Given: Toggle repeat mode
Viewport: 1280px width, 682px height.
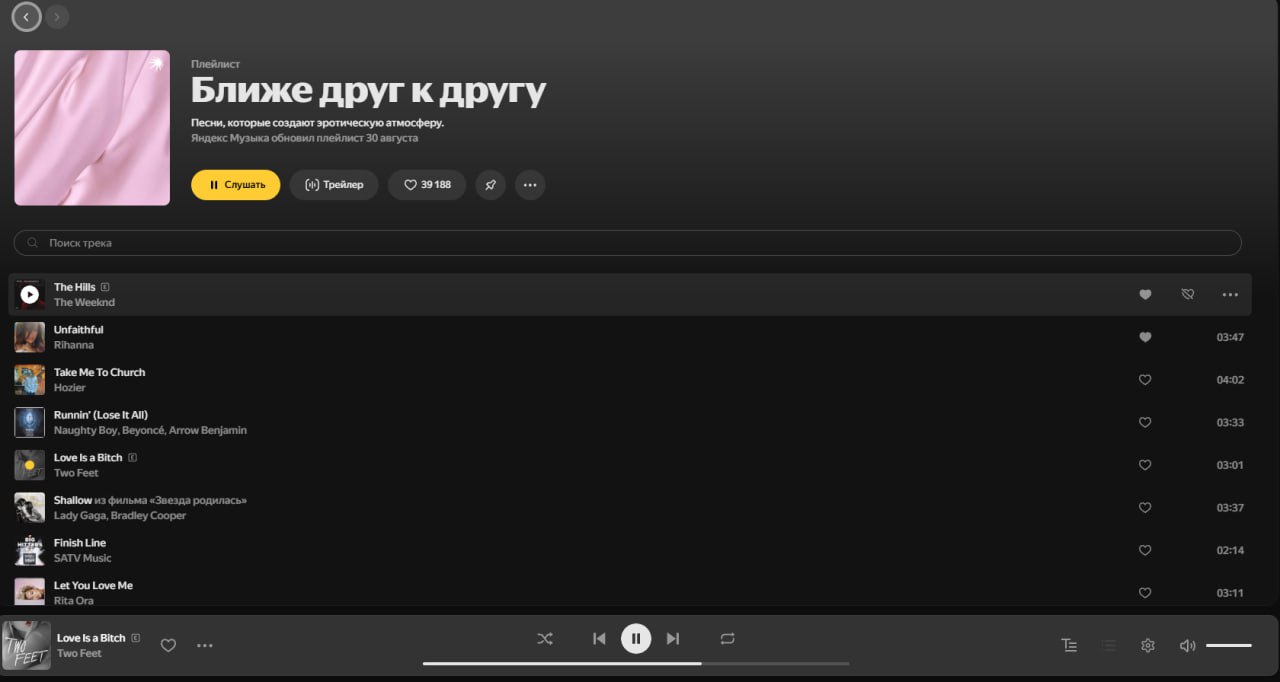Looking at the screenshot, I should point(727,638).
